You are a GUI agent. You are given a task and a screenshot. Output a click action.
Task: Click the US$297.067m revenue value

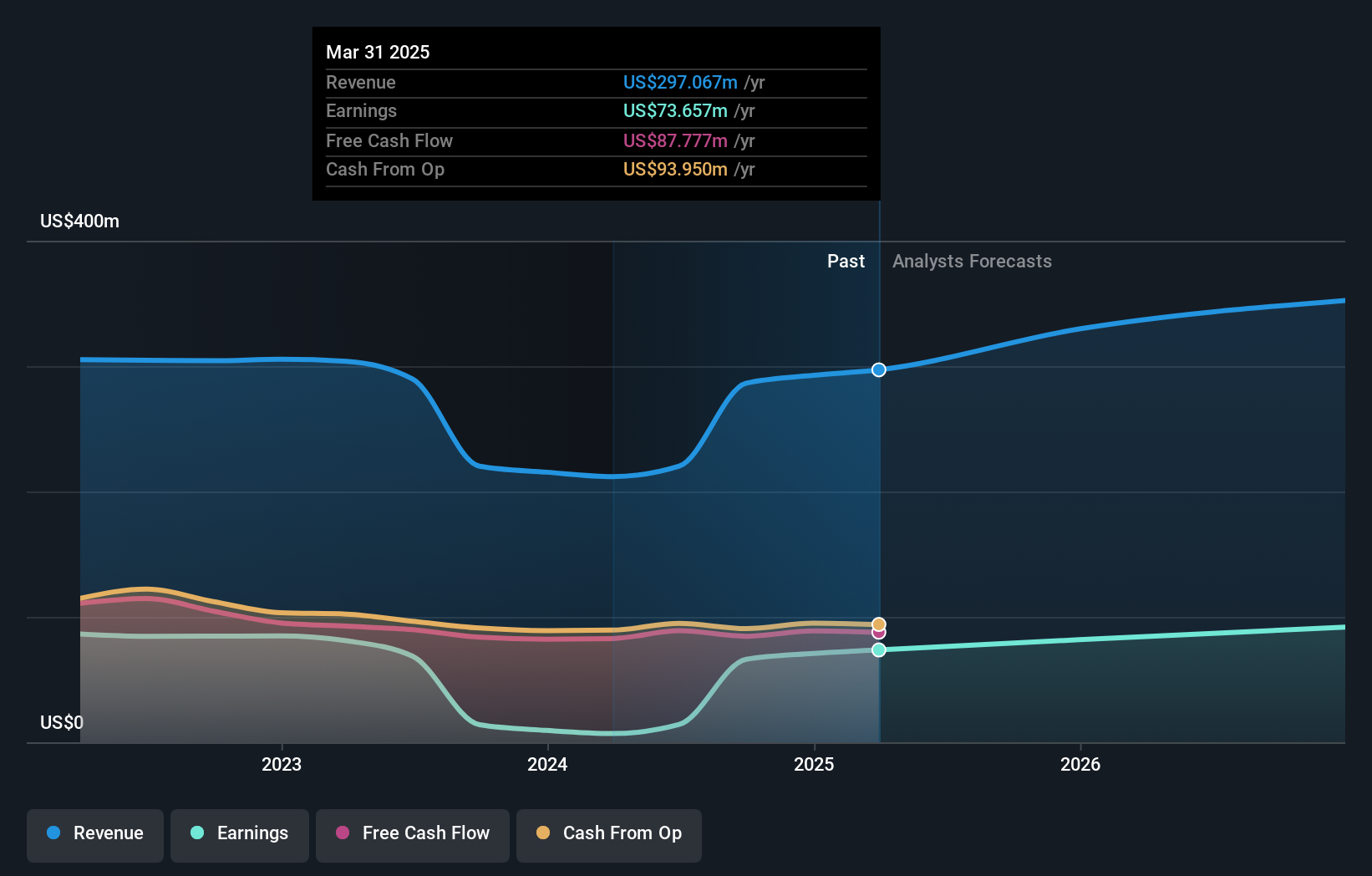click(x=680, y=82)
